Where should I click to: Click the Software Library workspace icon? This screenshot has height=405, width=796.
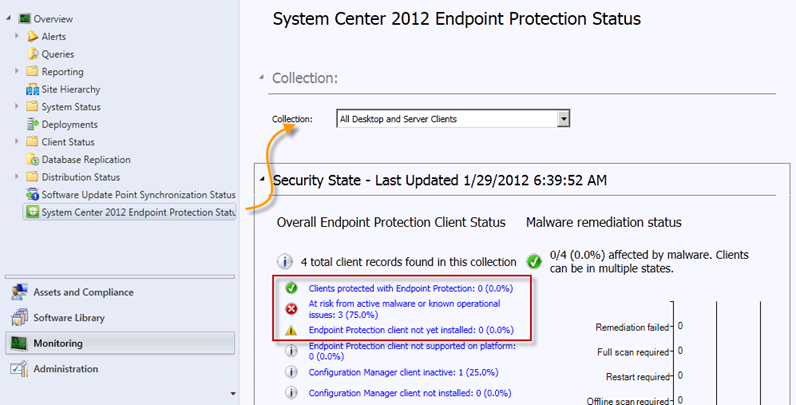(19, 318)
